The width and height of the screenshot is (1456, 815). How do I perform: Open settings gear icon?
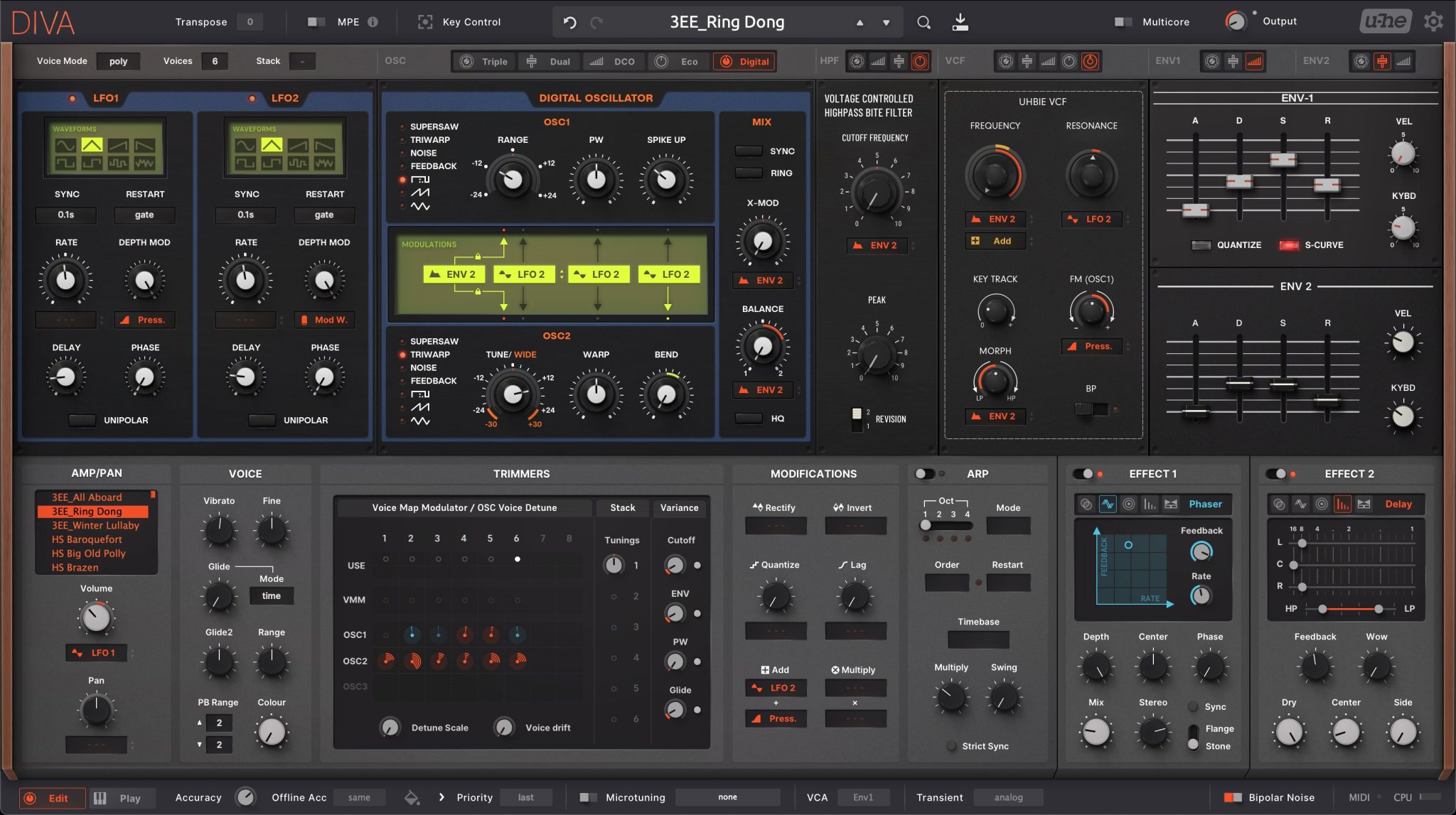click(x=1433, y=22)
